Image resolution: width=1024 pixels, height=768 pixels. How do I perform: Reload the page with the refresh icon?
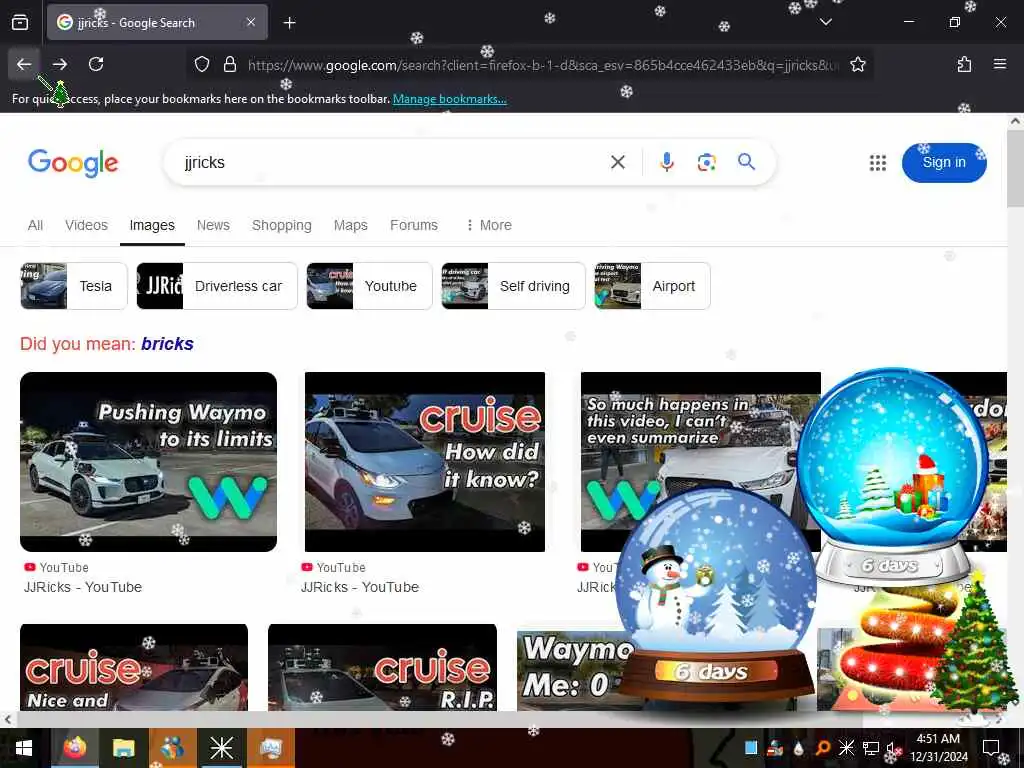pyautogui.click(x=96, y=64)
